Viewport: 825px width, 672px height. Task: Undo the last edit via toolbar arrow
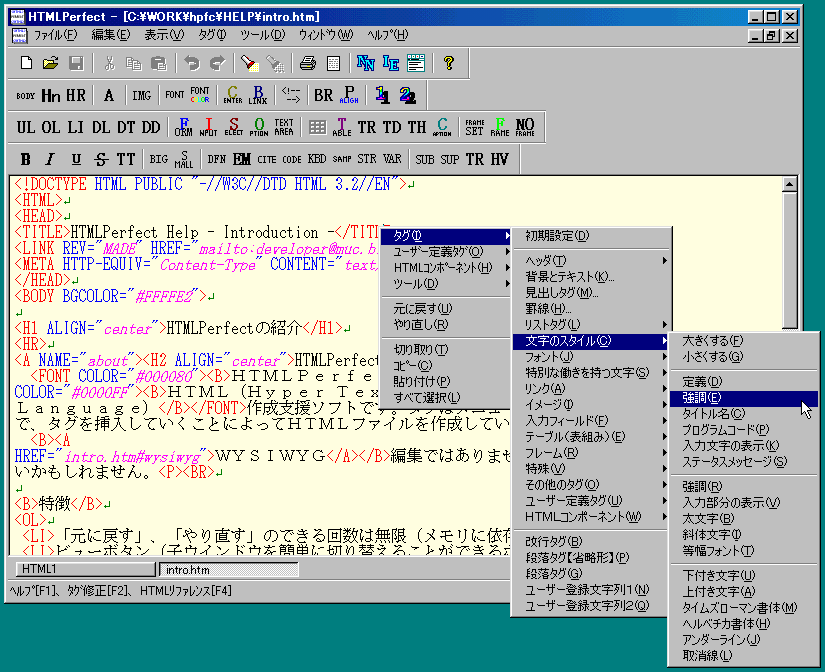point(193,63)
